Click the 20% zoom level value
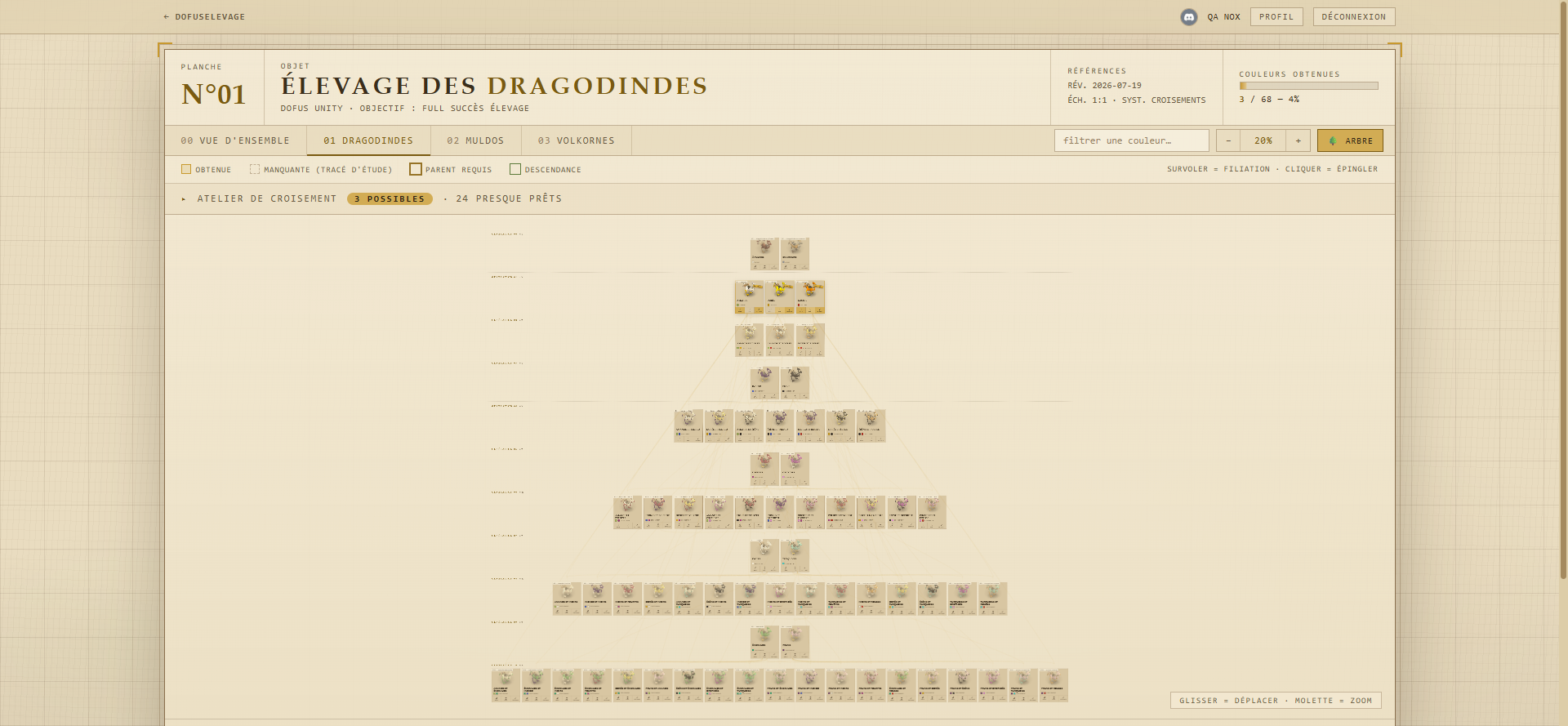 1263,140
